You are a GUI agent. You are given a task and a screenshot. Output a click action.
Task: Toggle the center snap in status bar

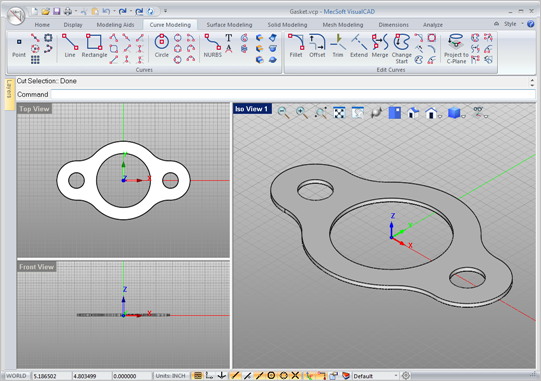coord(271,375)
